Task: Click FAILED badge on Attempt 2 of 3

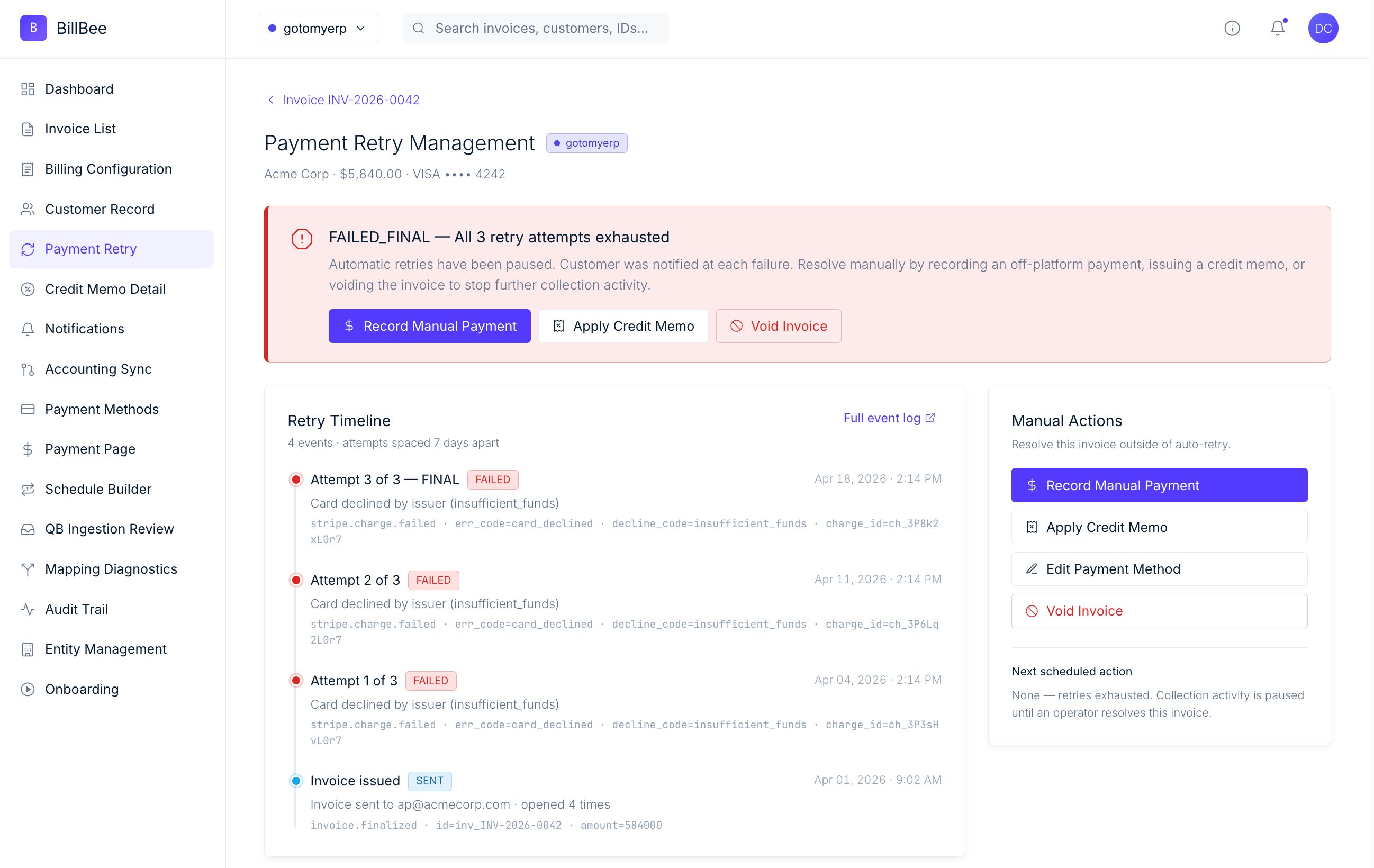Action: pos(433,580)
